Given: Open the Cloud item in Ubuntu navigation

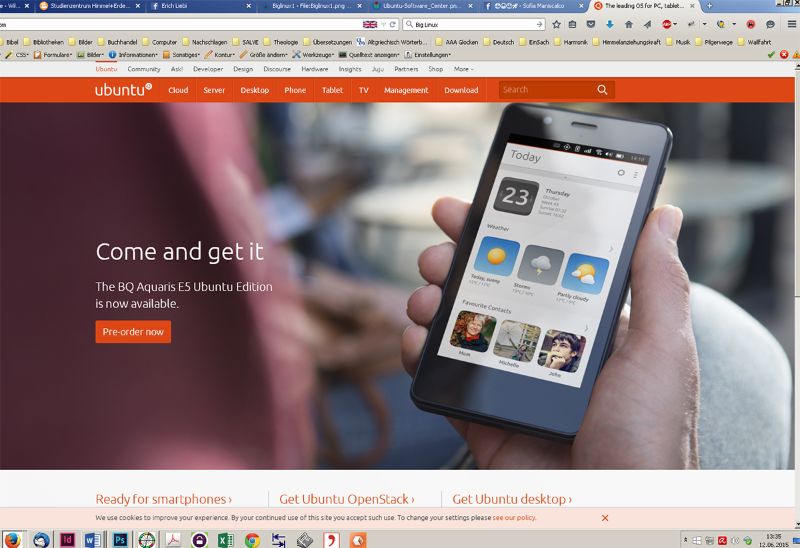Looking at the screenshot, I should click(178, 90).
